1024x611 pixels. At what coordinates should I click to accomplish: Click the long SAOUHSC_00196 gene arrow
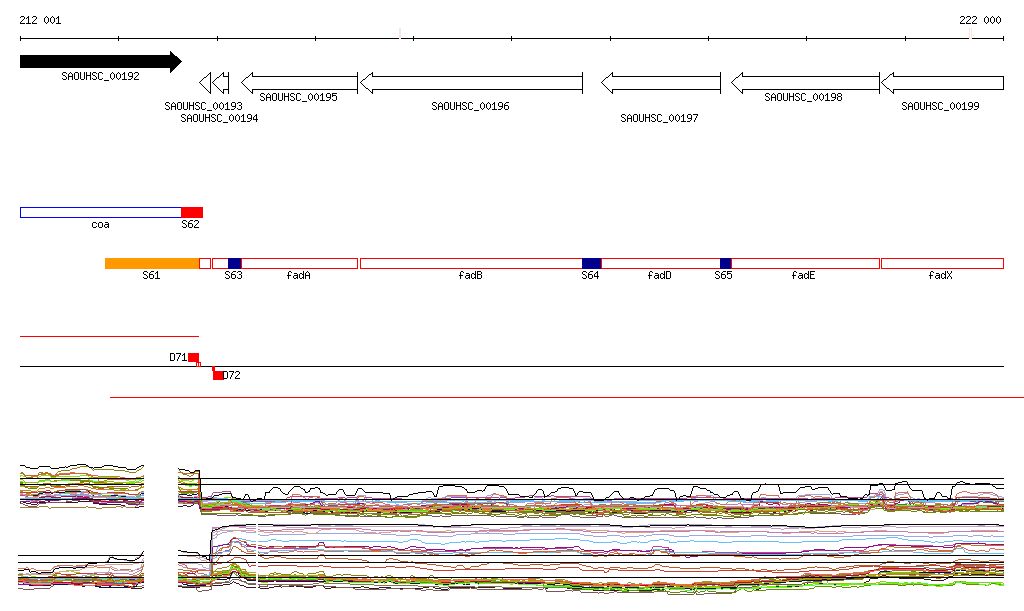(x=470, y=83)
